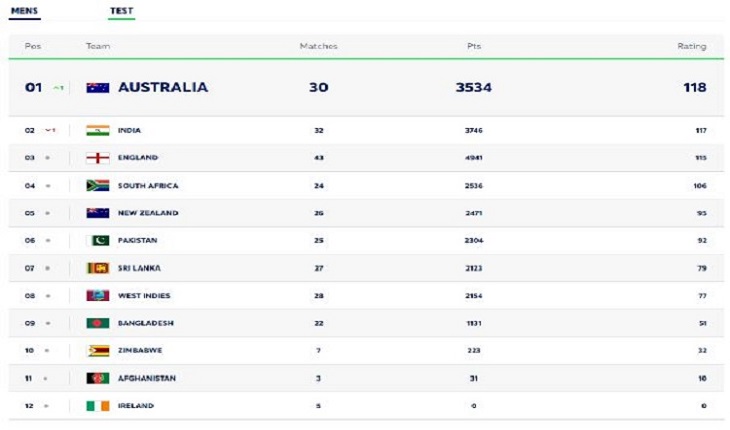
Task: Open the WEST INDIES team link
Action: [144, 296]
